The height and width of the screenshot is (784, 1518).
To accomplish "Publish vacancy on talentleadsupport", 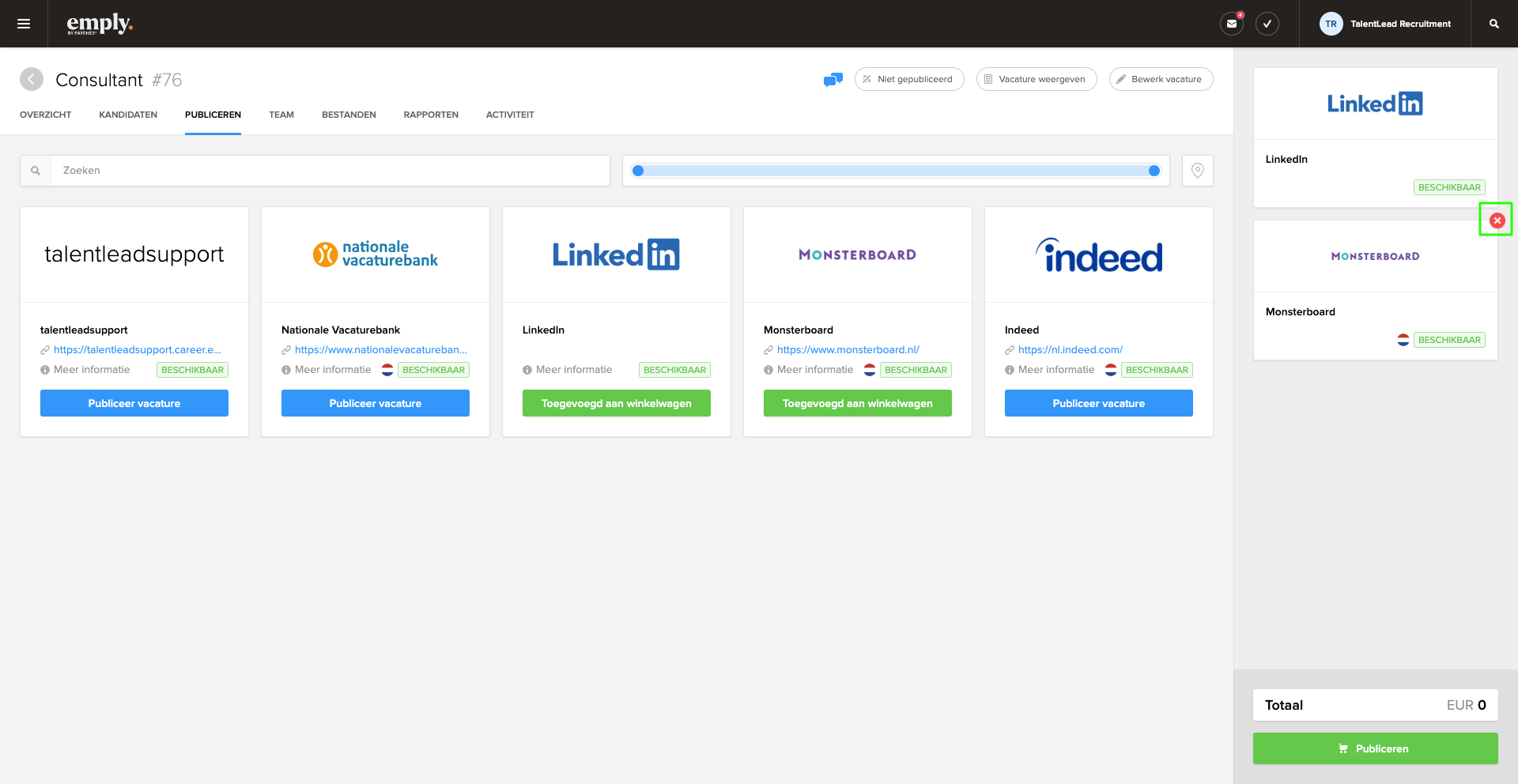I will coord(134,403).
